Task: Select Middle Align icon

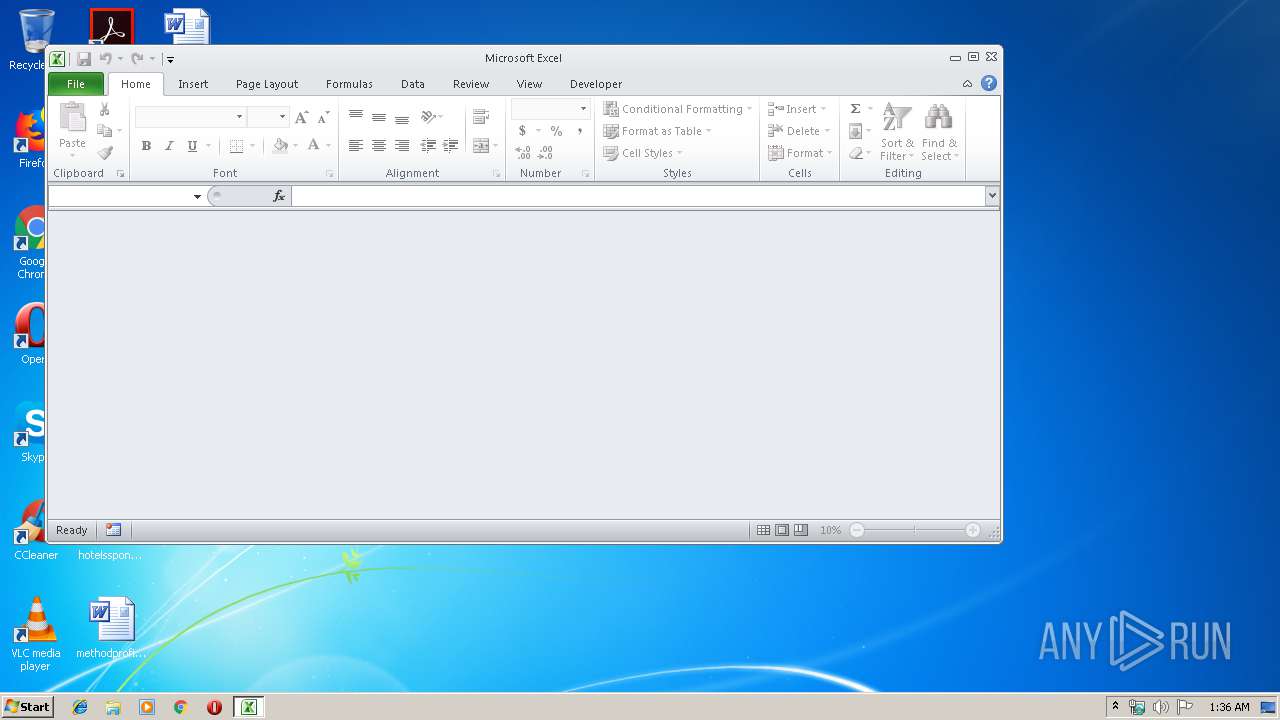Action: tap(378, 117)
